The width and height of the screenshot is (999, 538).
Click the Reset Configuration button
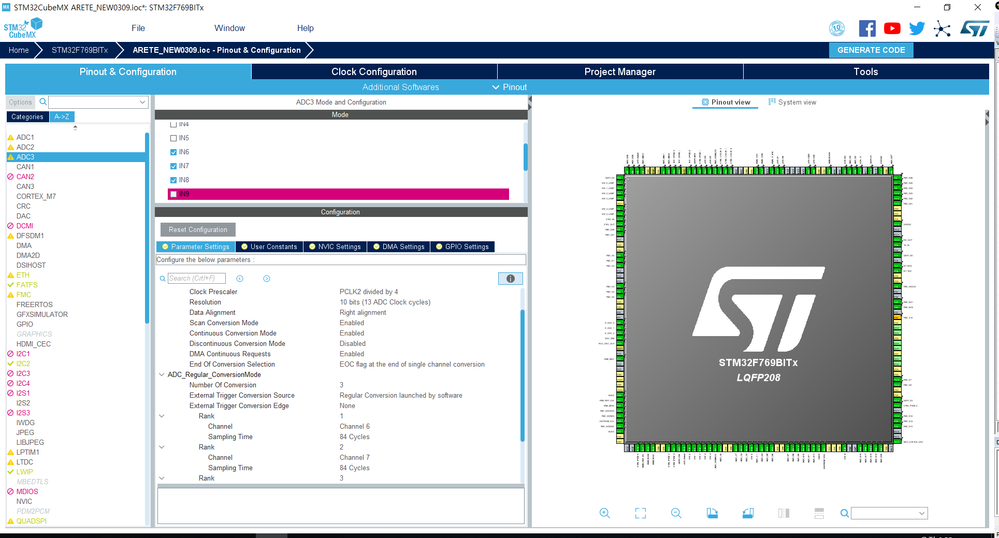point(198,229)
